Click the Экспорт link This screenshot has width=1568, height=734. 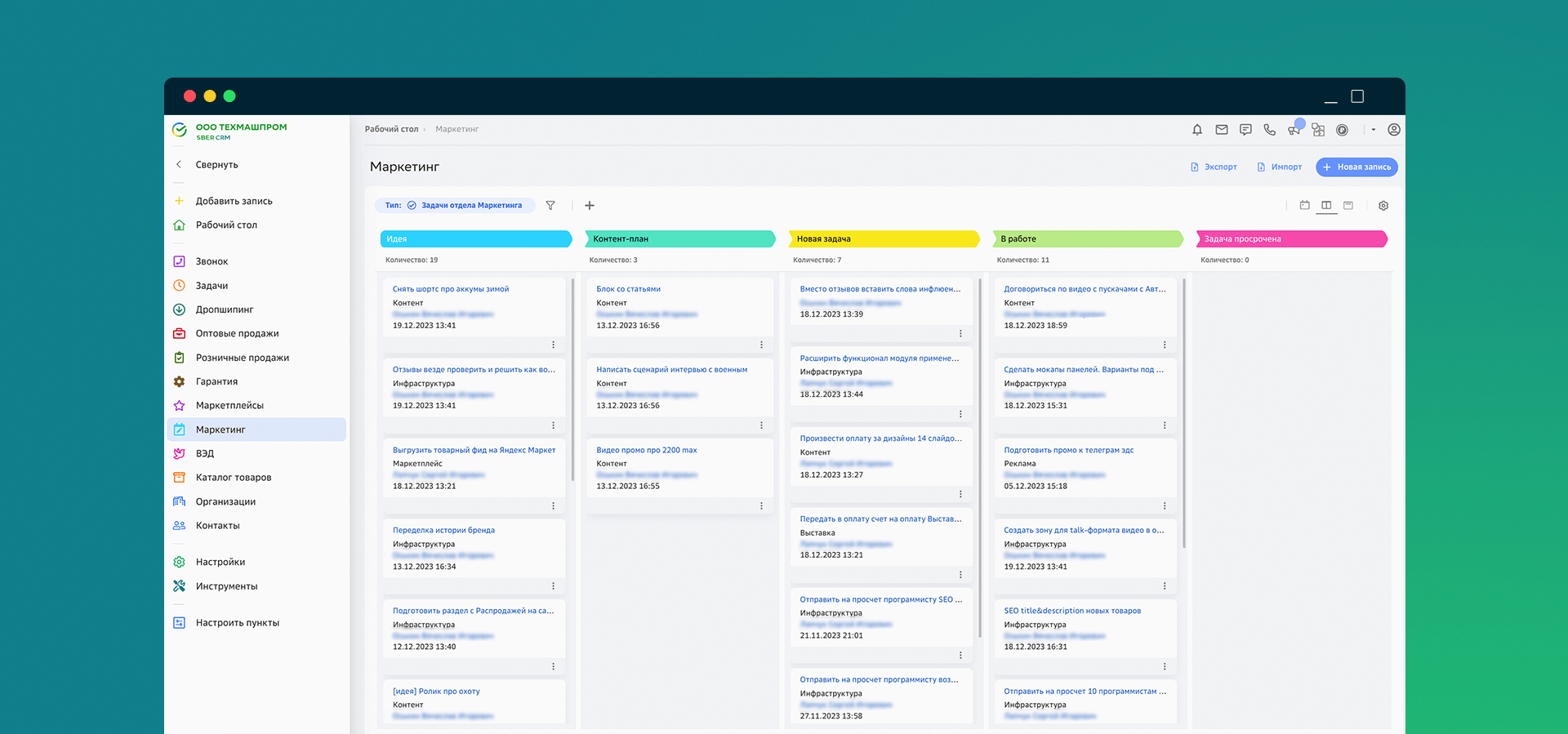pyautogui.click(x=1214, y=167)
